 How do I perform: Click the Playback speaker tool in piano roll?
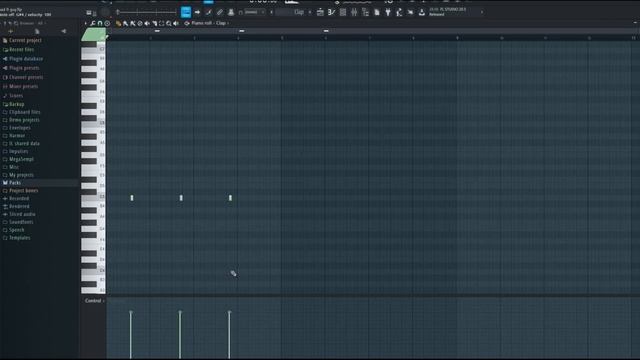coord(176,23)
